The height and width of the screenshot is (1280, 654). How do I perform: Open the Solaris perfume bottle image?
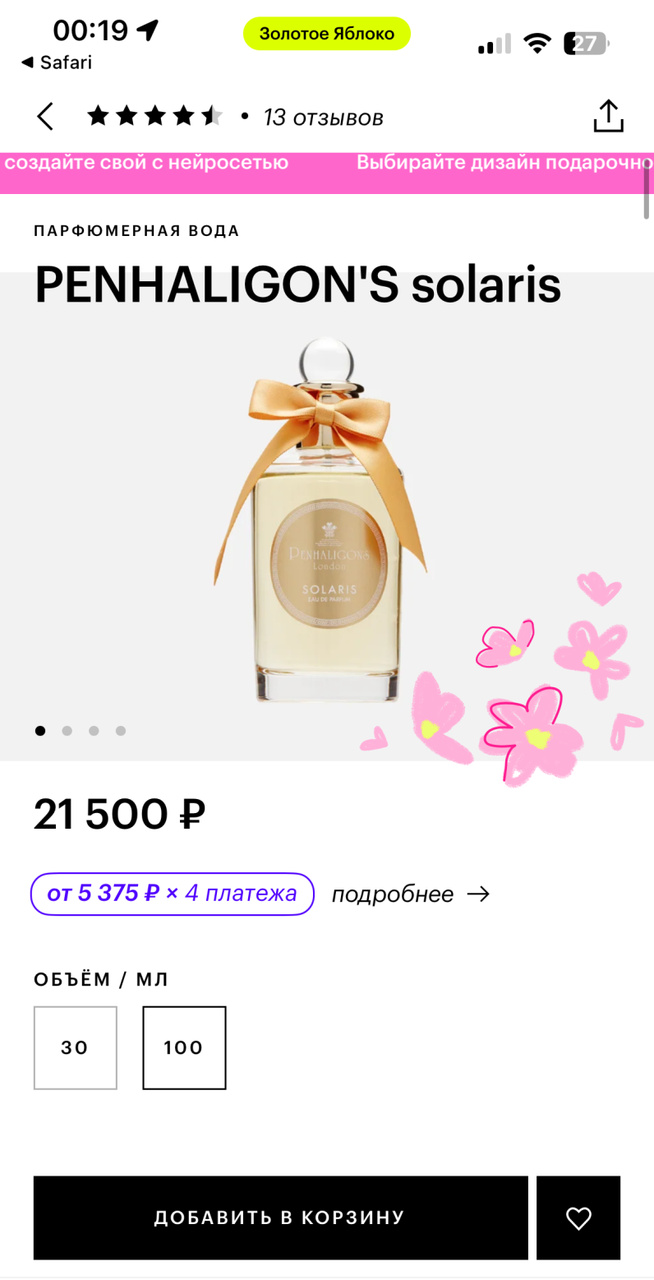(x=320, y=520)
